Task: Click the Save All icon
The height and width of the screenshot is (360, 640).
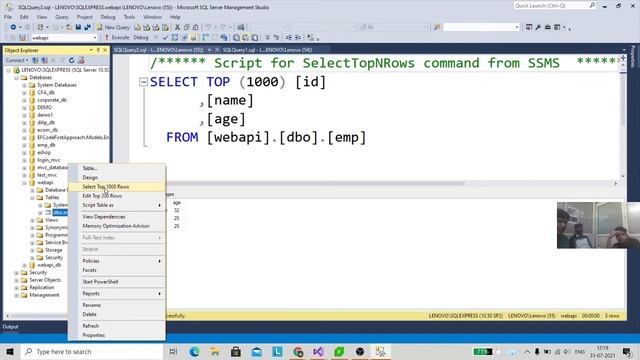Action: (87, 27)
